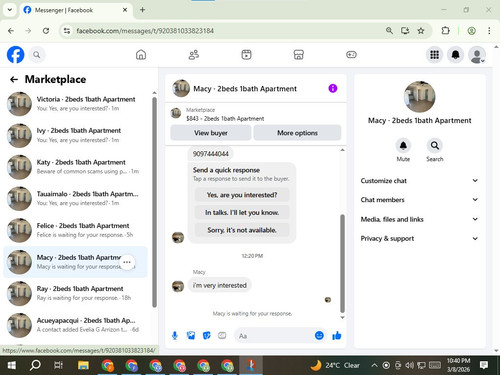Open the browser zoom magnifier icon
500x375 pixels.
389,31
